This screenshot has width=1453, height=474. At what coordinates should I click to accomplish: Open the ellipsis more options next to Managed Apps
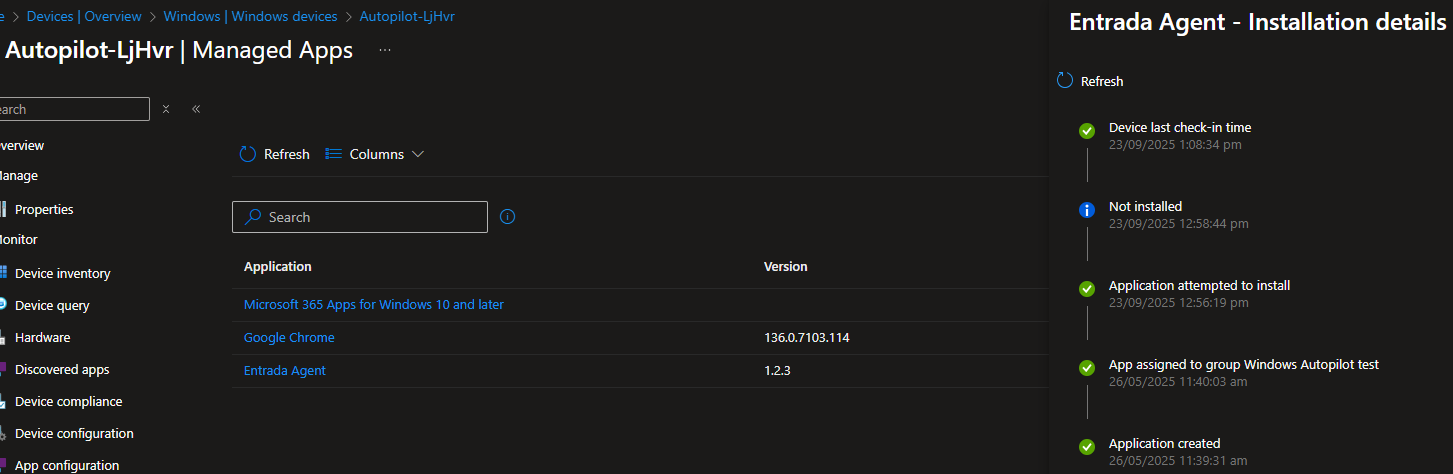coord(385,50)
